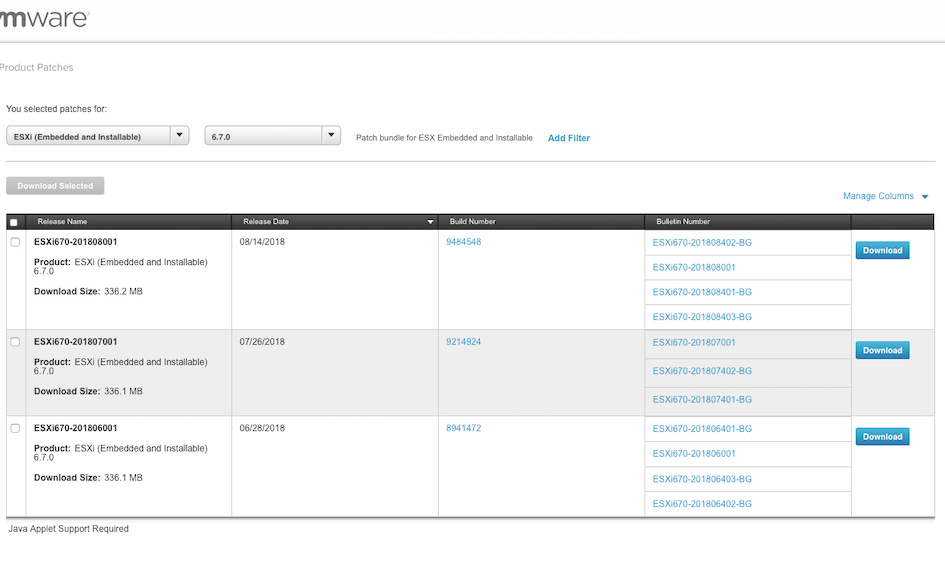Download the ESXi670-201808001 patch

(x=882, y=250)
